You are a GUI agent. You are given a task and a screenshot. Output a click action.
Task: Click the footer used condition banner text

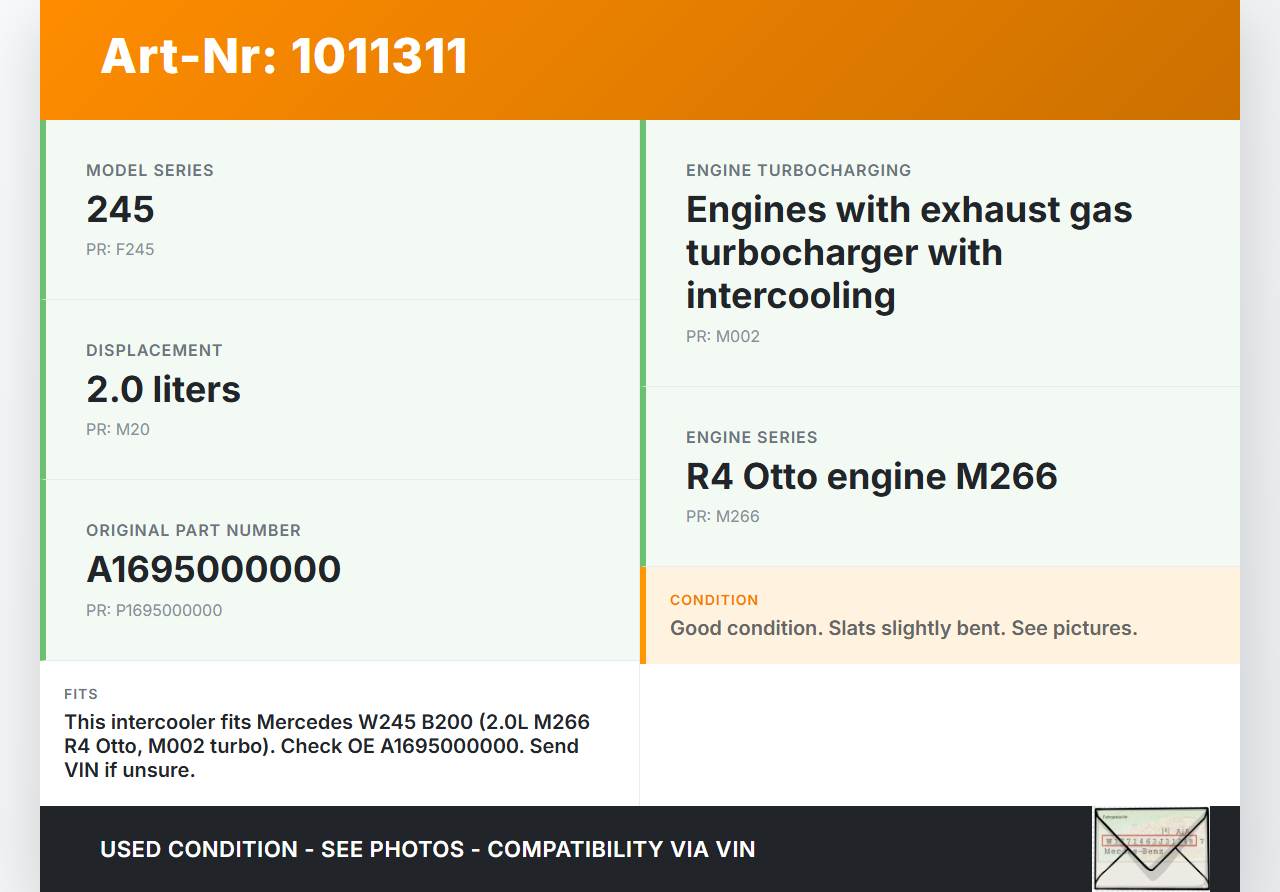427,849
